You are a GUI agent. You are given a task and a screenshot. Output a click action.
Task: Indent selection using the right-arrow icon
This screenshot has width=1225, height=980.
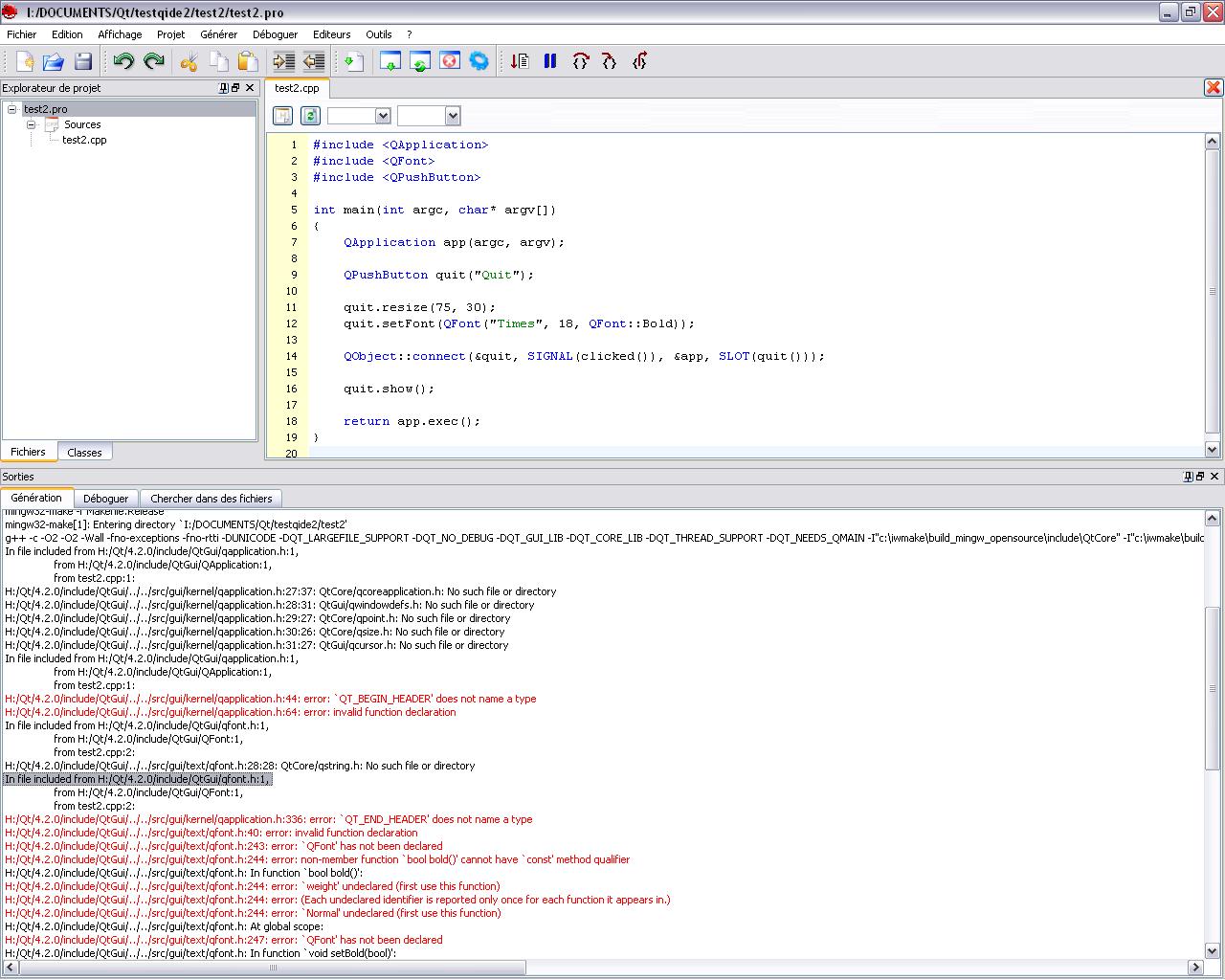[284, 60]
